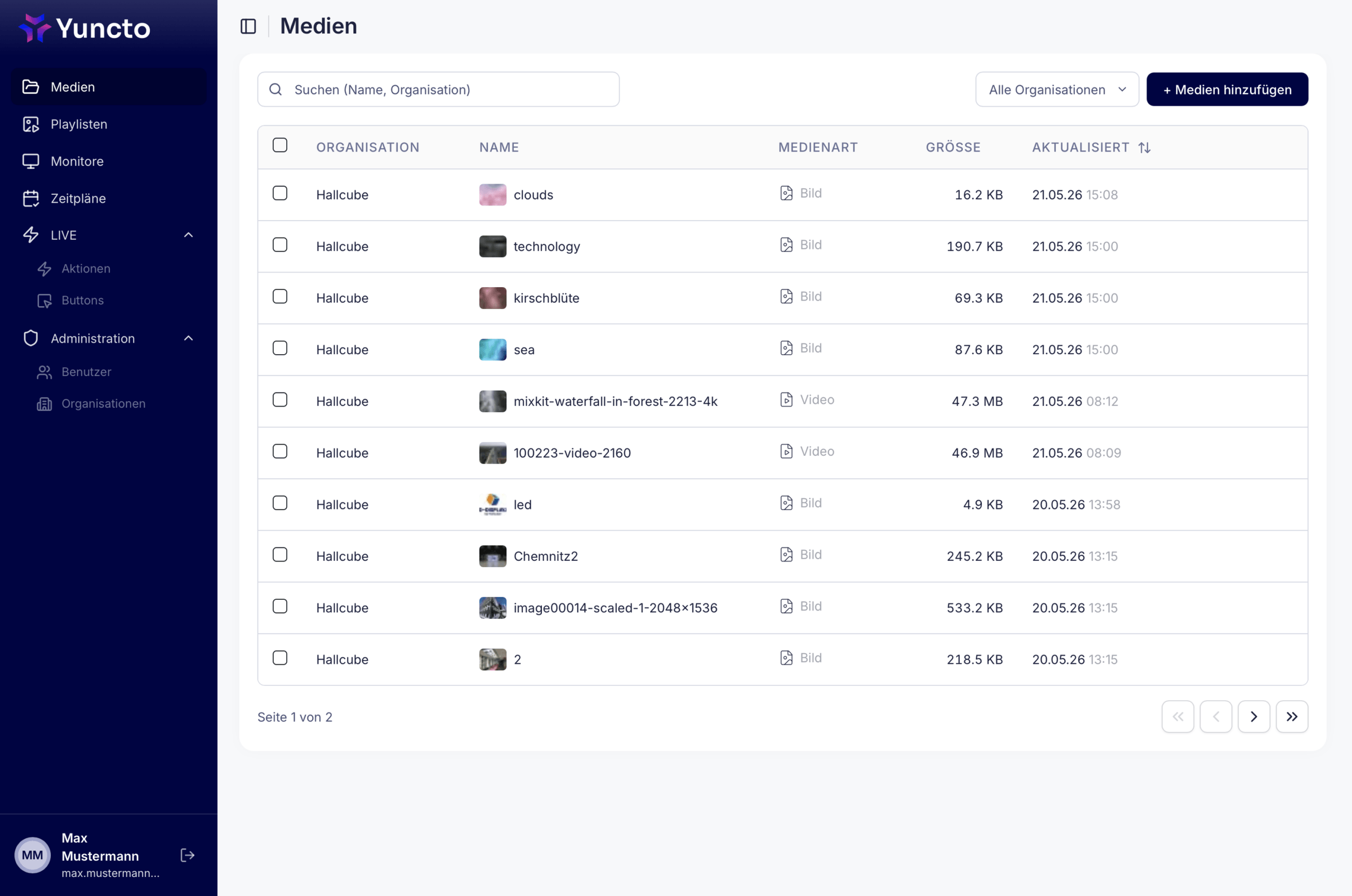1352x896 pixels.
Task: Tick the checkbox for sea row
Action: tap(280, 348)
